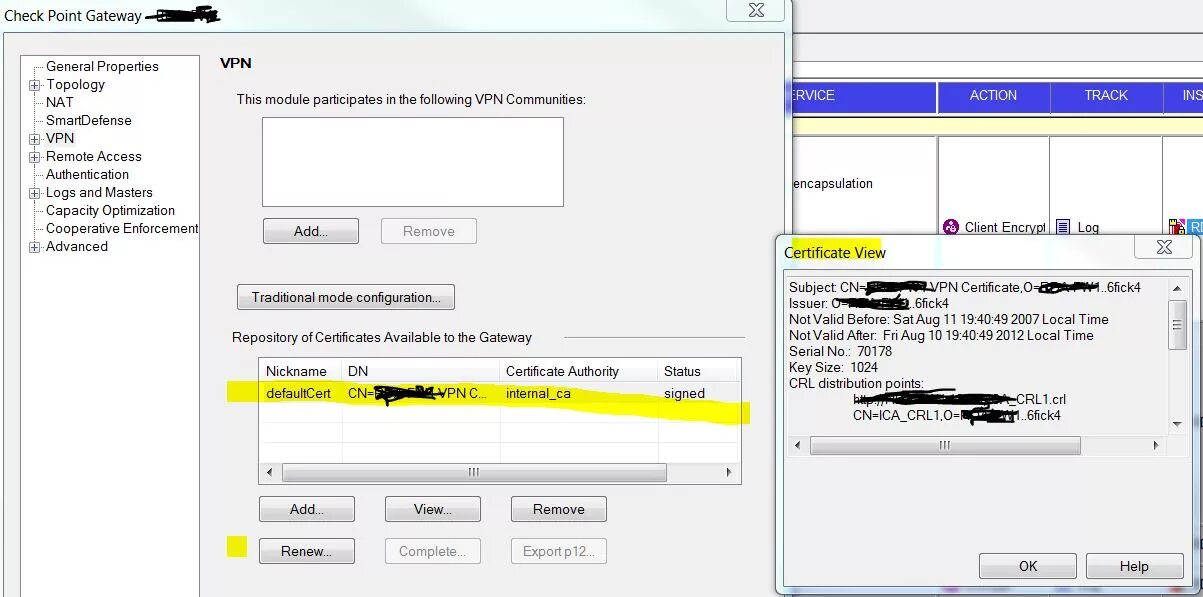The image size is (1203, 597).
Task: Select NAT in the tree
Action: (x=59, y=102)
